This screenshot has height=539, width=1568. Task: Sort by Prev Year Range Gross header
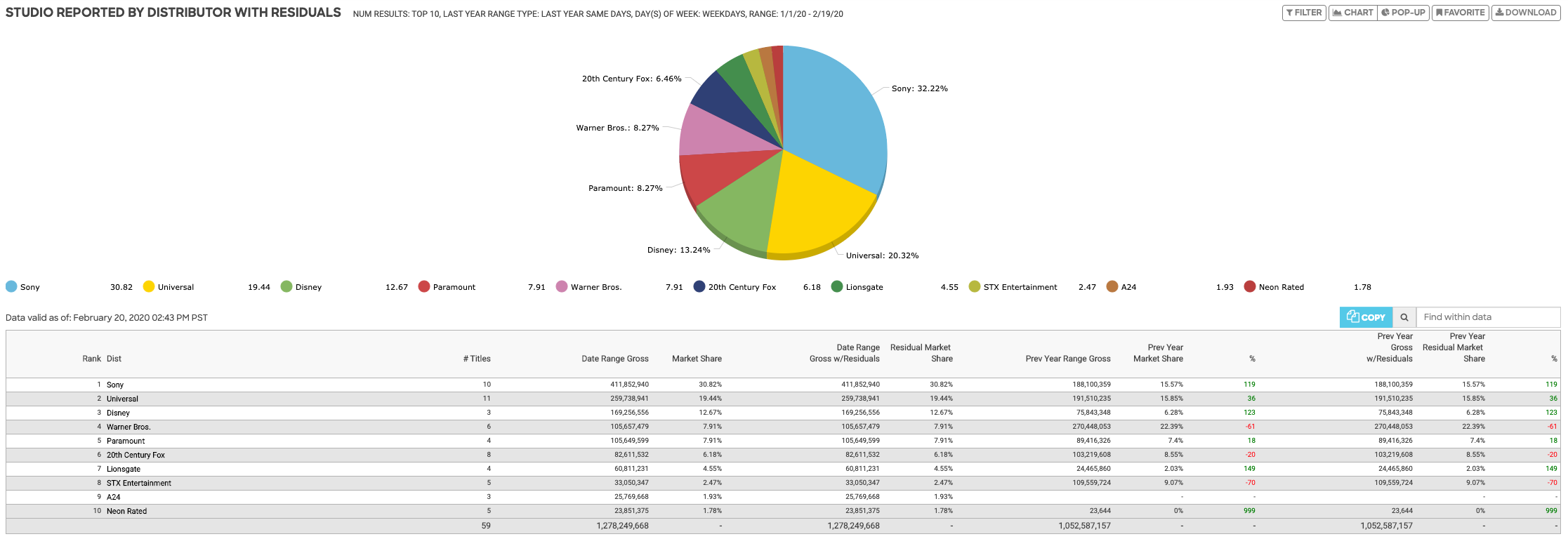[x=1067, y=359]
